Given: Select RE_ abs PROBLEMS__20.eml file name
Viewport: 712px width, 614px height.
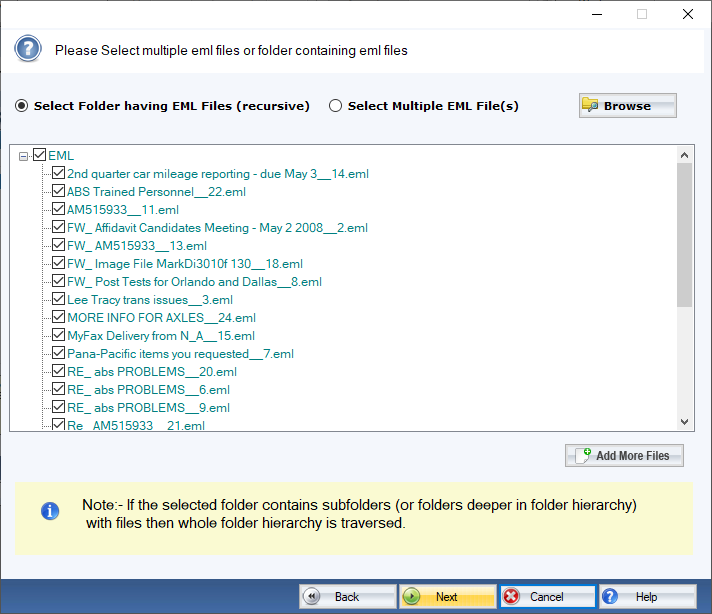Looking at the screenshot, I should [x=152, y=372].
